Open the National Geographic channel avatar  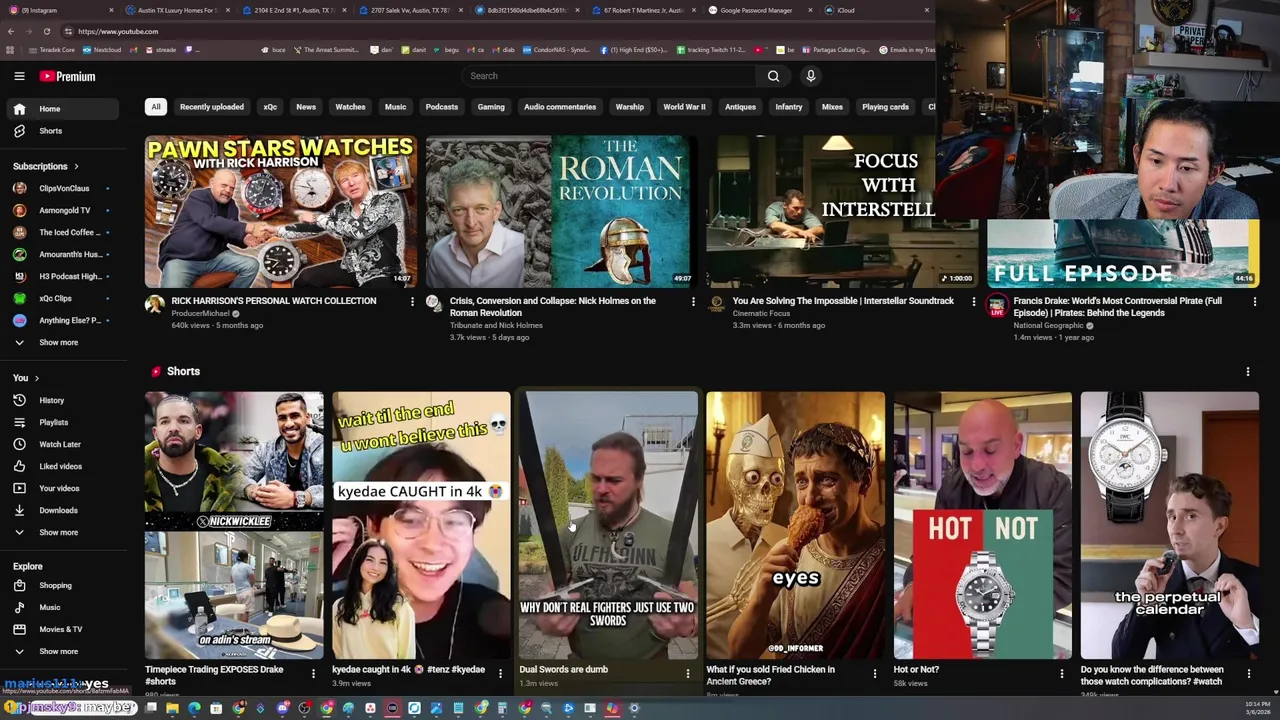click(x=997, y=304)
